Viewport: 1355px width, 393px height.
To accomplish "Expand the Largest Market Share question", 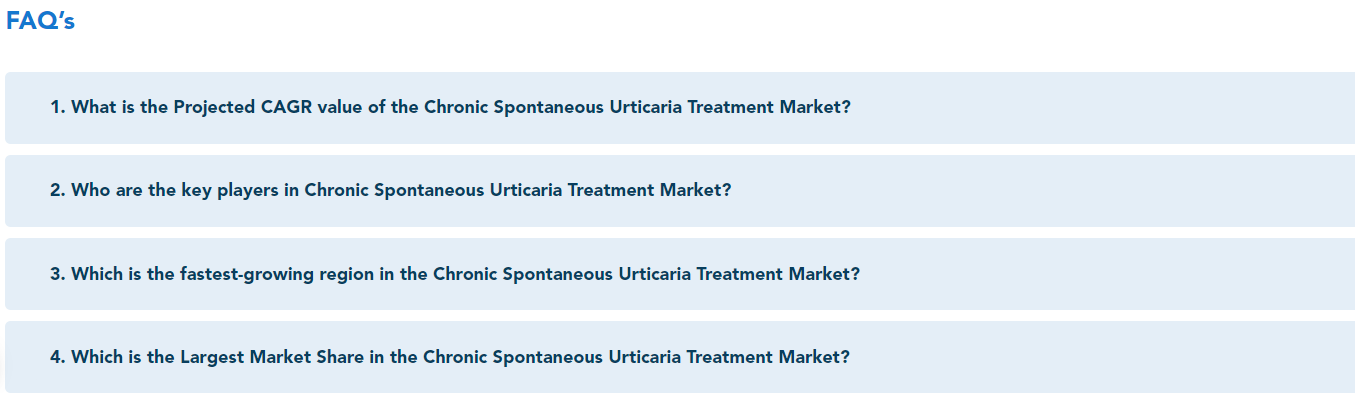I will pos(680,356).
